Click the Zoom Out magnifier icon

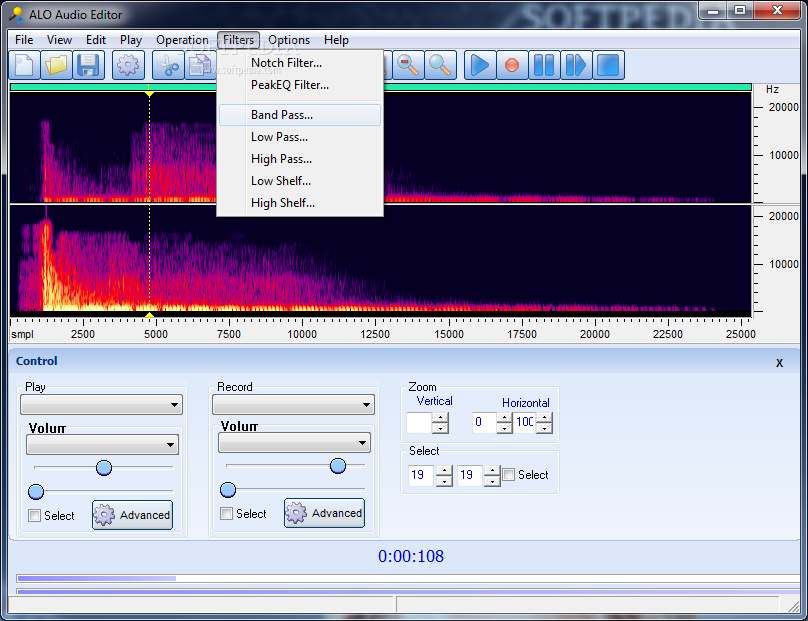tap(408, 65)
